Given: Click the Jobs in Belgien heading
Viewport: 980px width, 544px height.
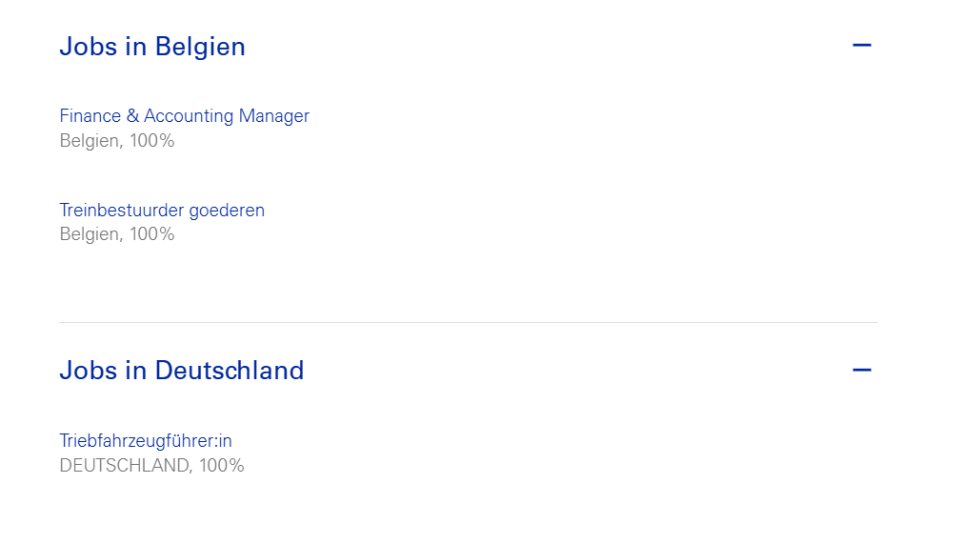Looking at the screenshot, I should click(x=152, y=47).
